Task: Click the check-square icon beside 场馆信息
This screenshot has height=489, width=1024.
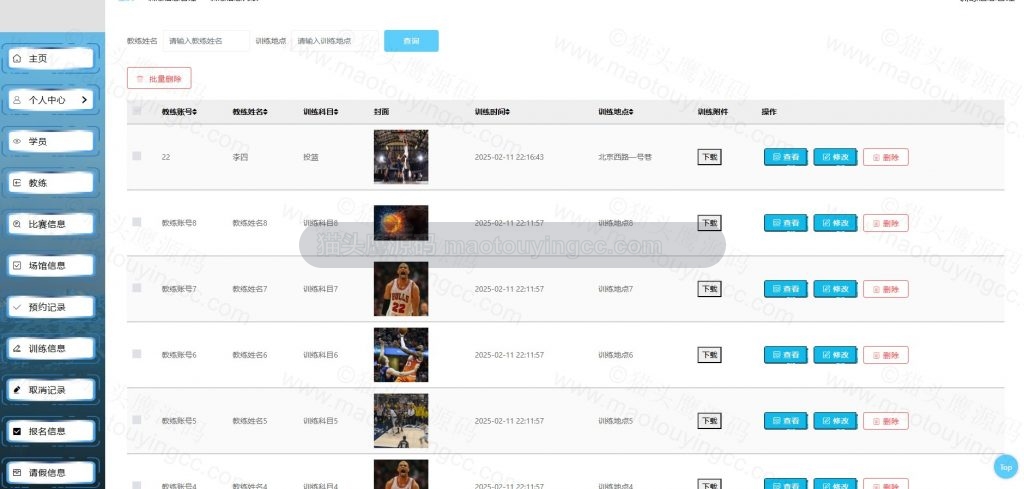Action: (x=17, y=265)
